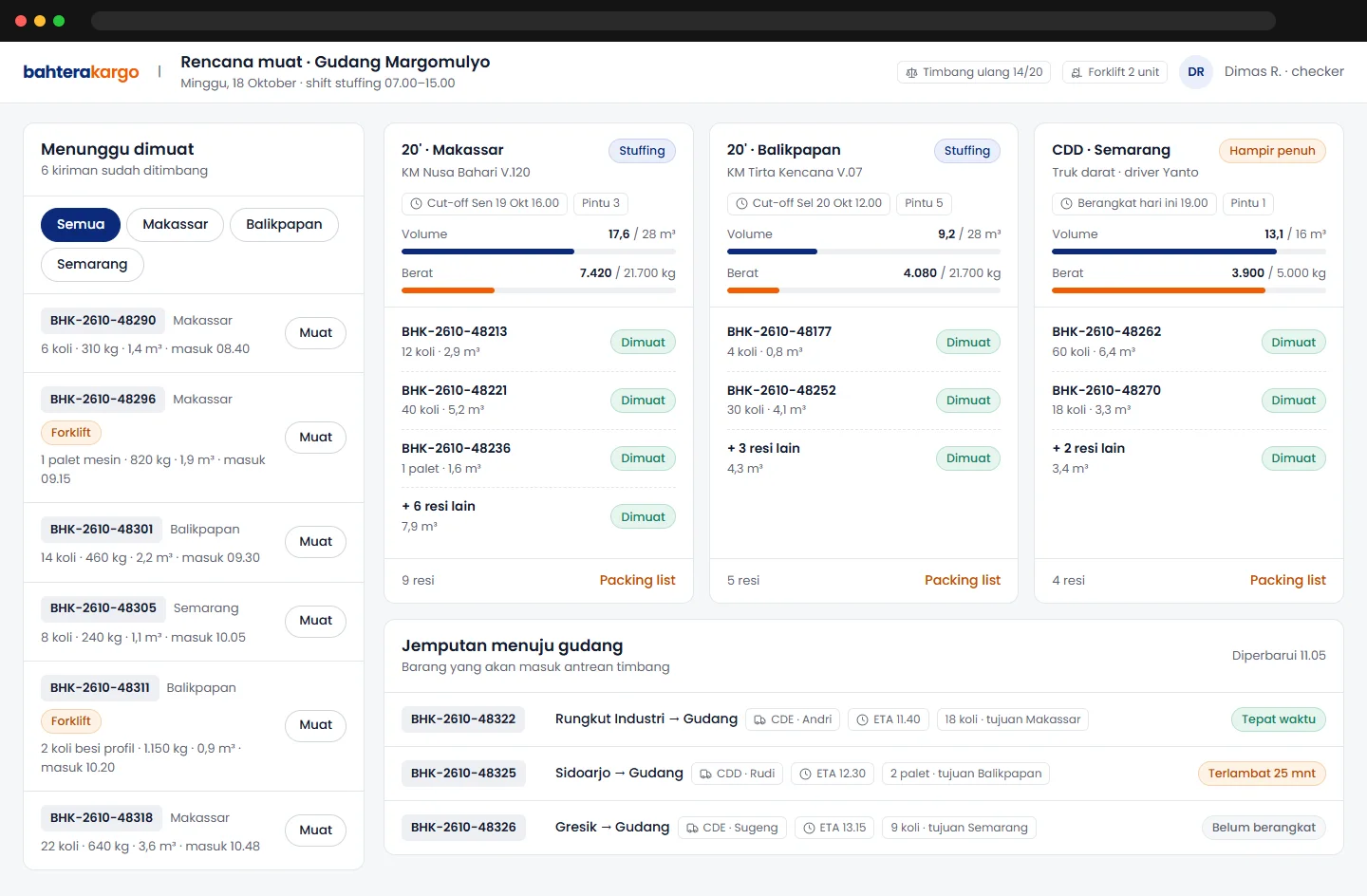Select the Semua filter tab
The width and height of the screenshot is (1367, 896).
click(81, 225)
